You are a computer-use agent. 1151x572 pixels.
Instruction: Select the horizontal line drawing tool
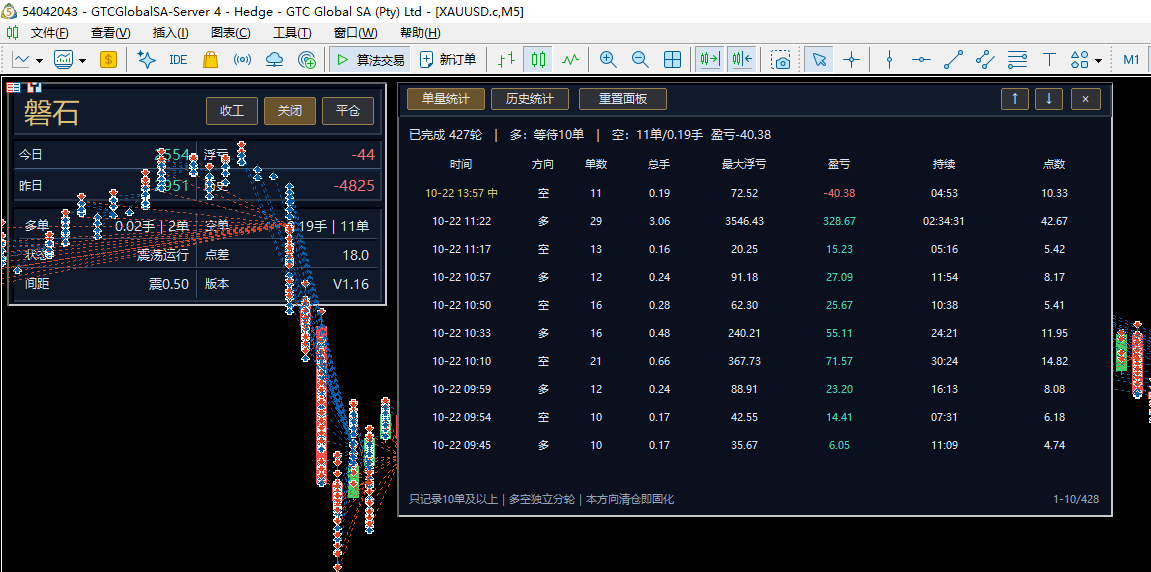point(921,59)
